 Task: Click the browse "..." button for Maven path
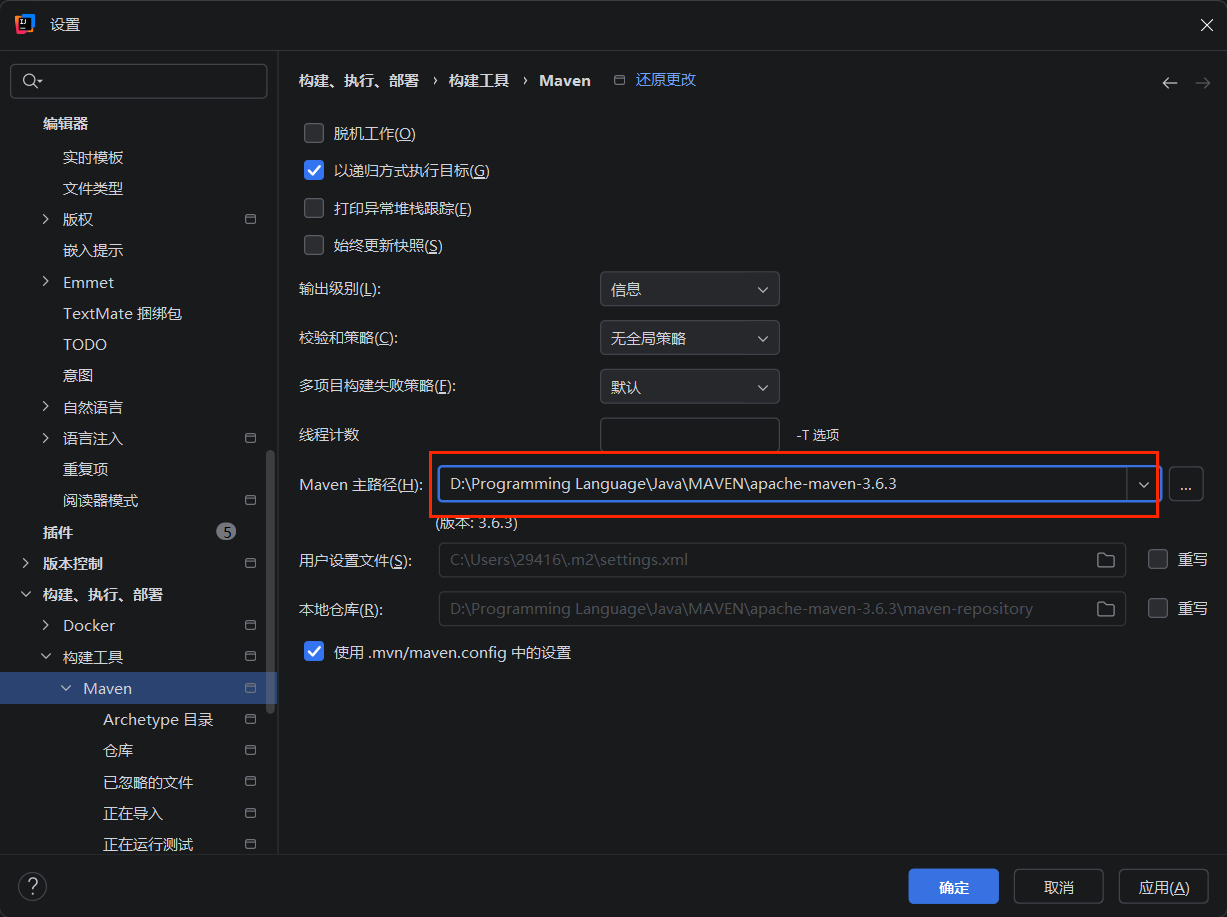pos(1186,484)
